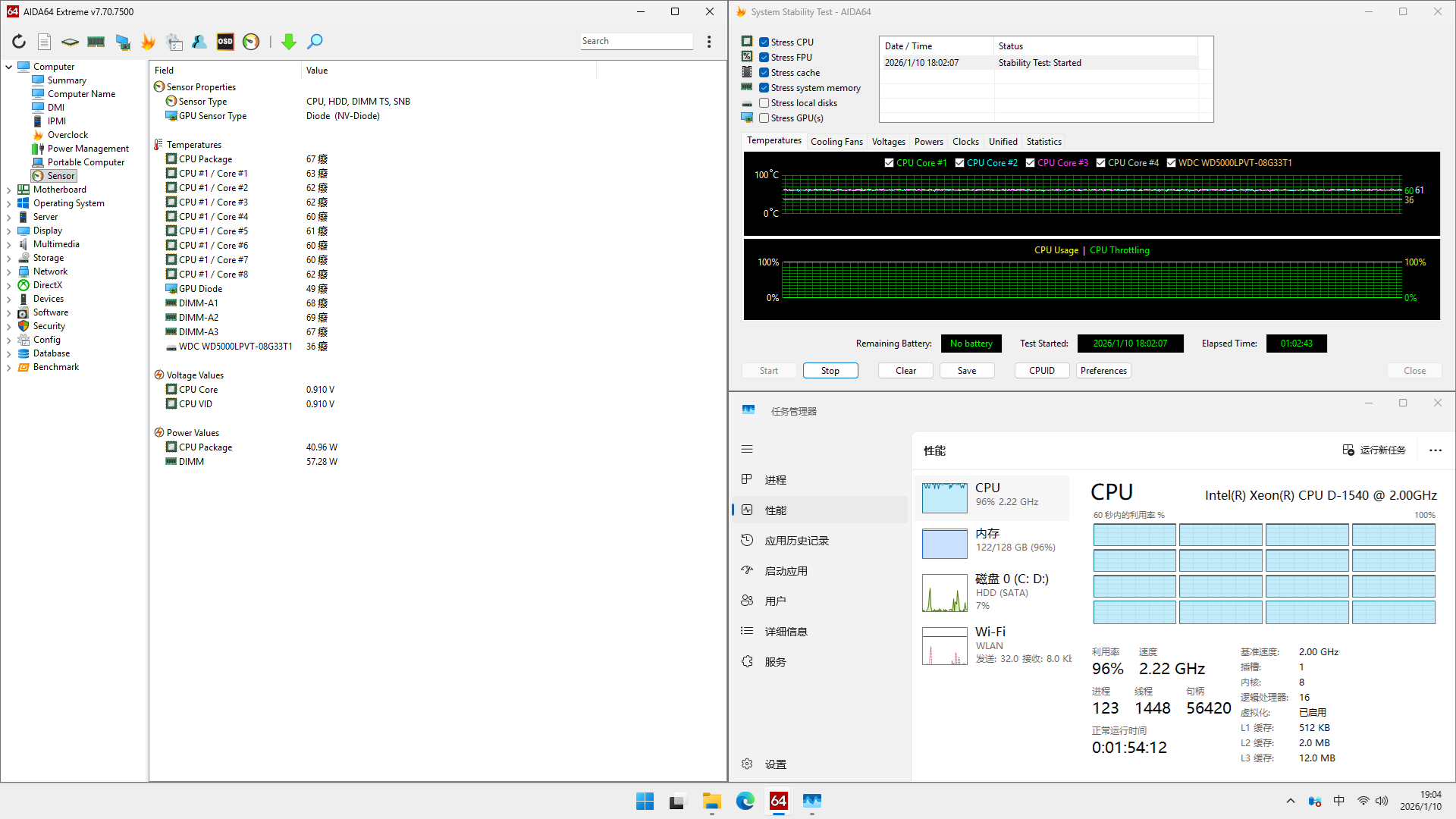1456x819 pixels.
Task: Expand the Storage tree node
Action: click(9, 258)
